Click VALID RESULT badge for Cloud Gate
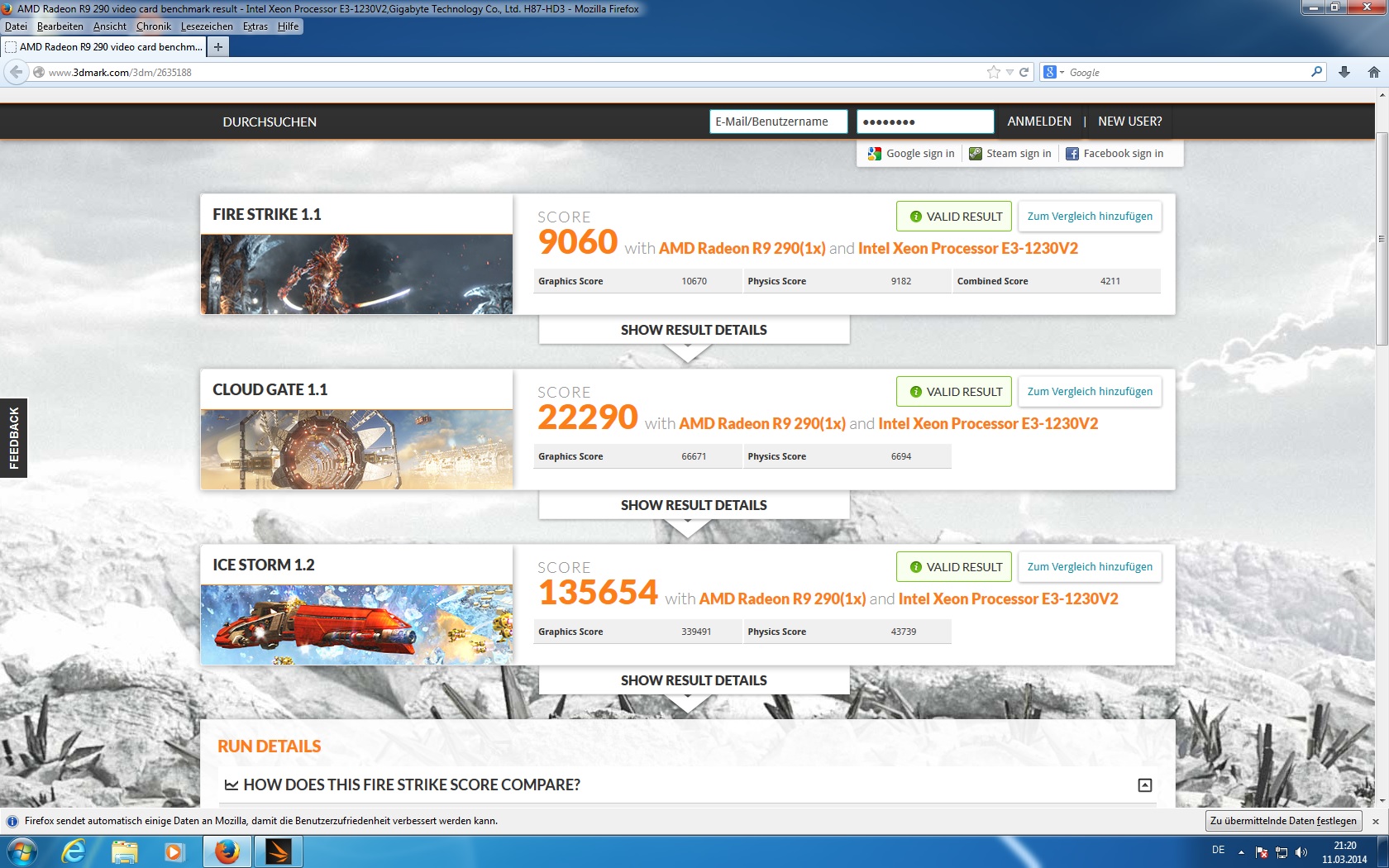This screenshot has height=868, width=1389. tap(954, 392)
